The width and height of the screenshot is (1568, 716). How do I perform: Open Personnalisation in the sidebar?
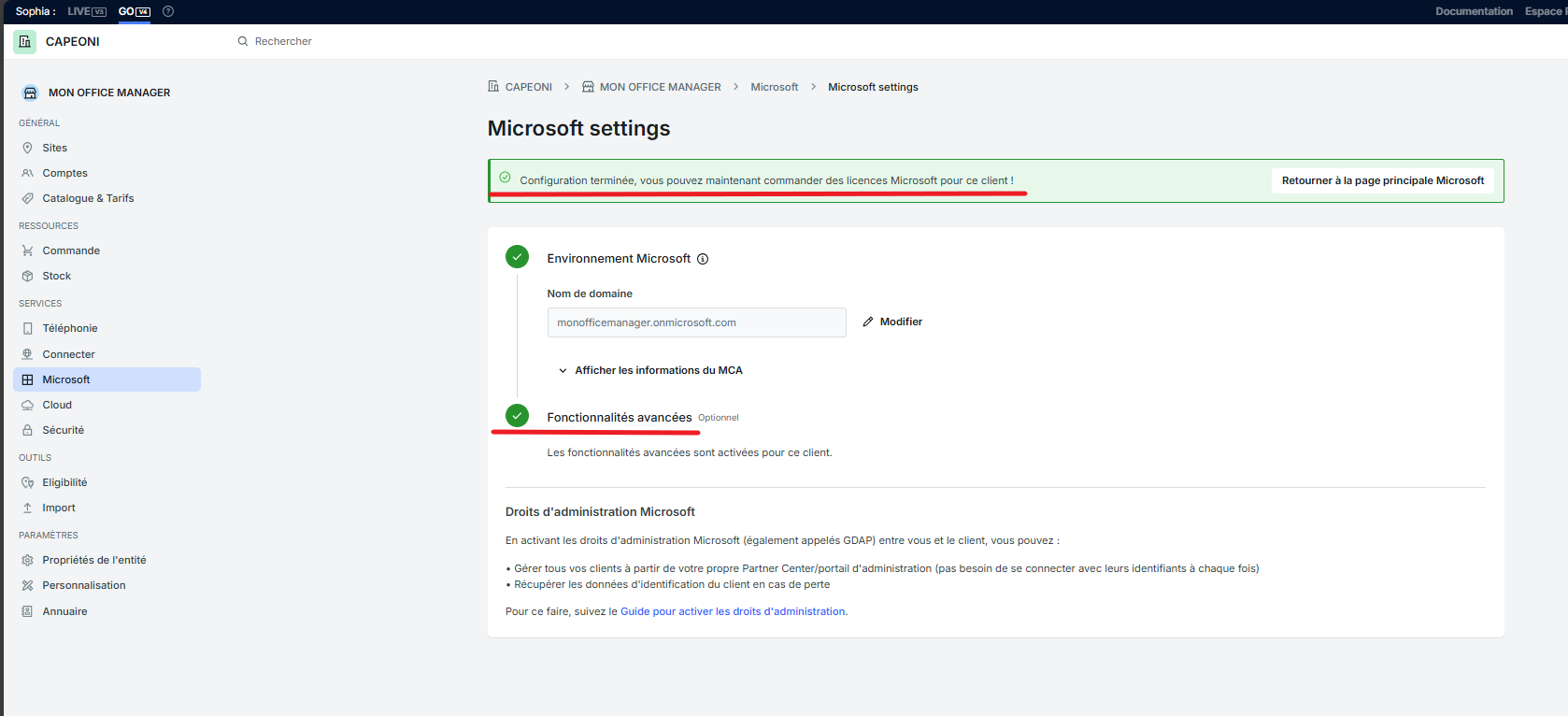[x=84, y=585]
